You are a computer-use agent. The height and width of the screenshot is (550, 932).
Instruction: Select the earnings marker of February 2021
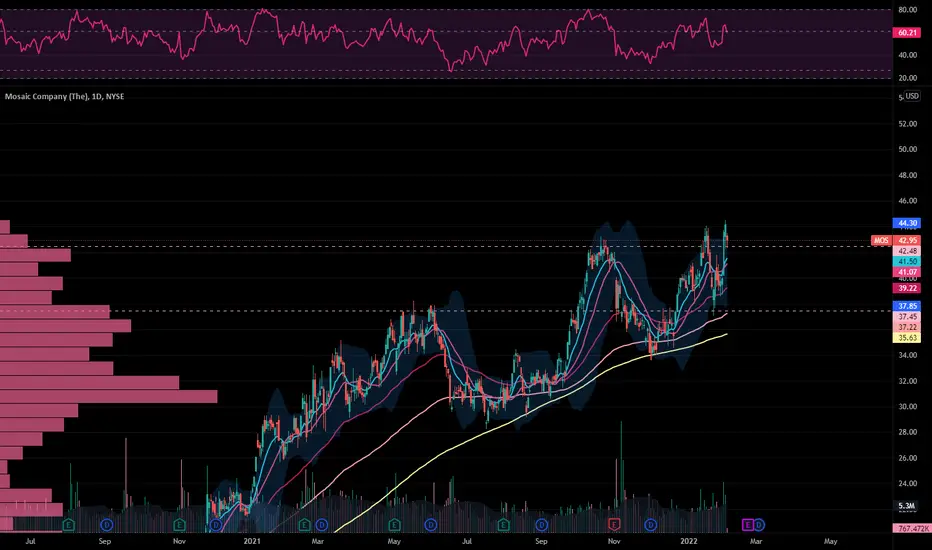tap(304, 525)
